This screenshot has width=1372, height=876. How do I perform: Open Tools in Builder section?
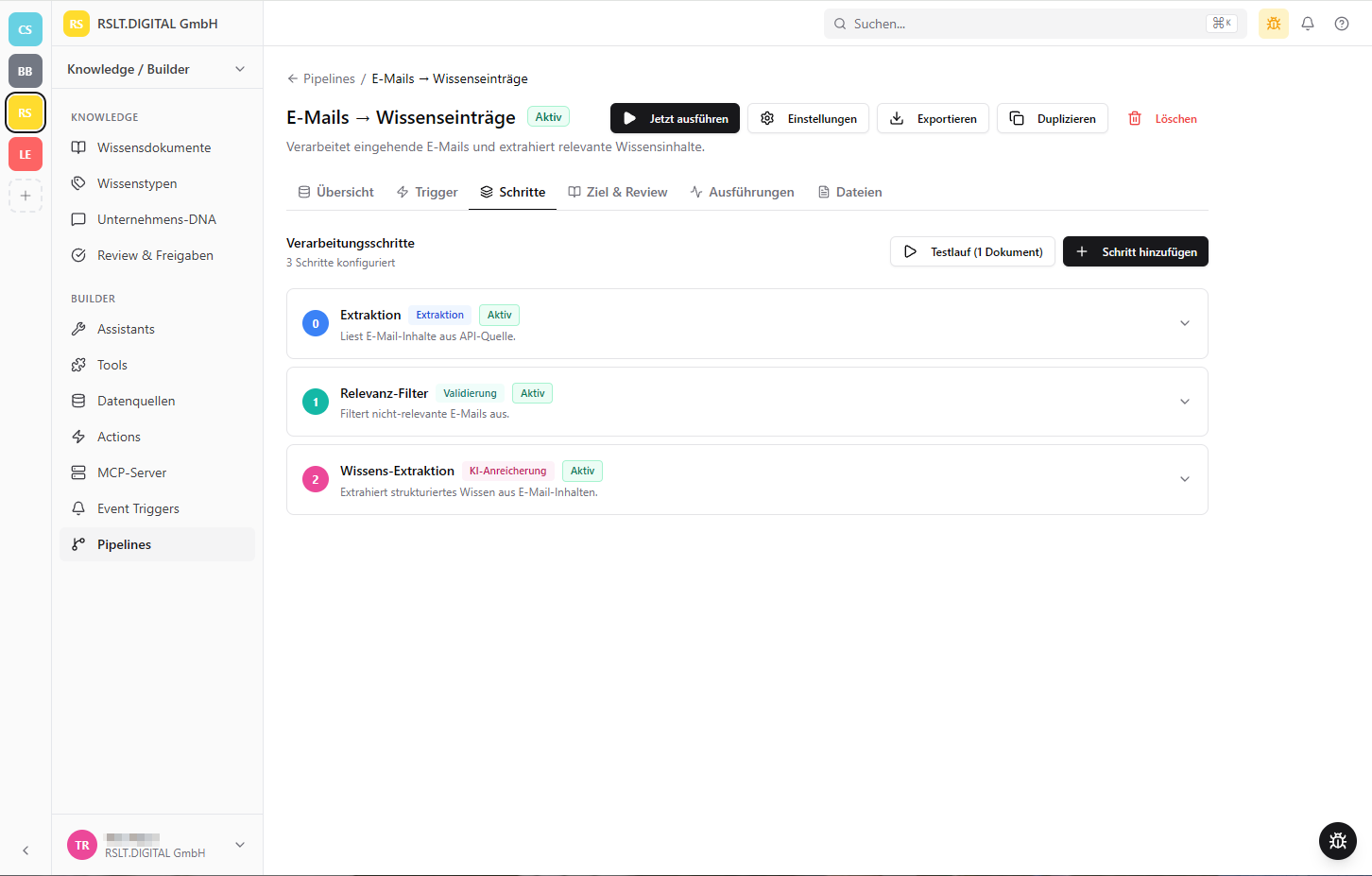point(157,365)
